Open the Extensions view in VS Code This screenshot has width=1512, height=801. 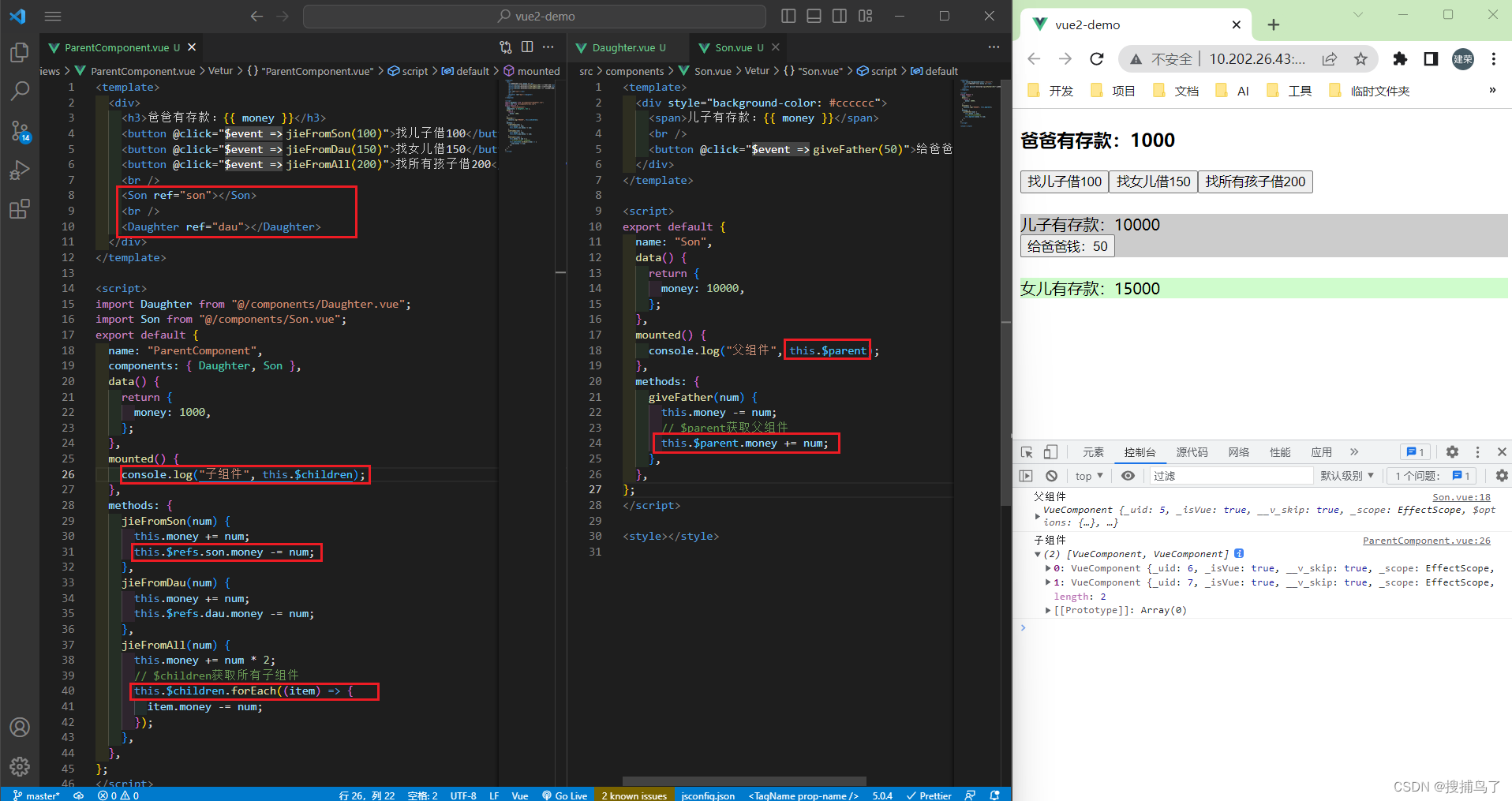coord(20,209)
